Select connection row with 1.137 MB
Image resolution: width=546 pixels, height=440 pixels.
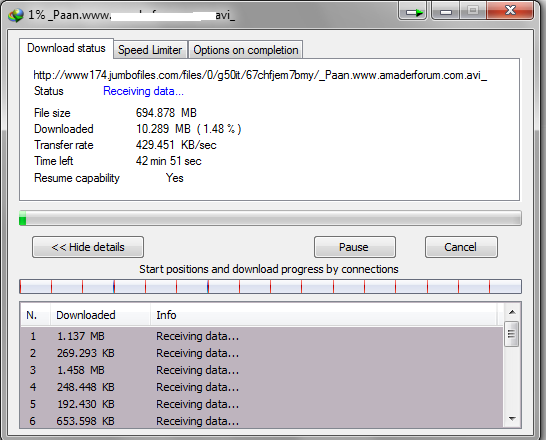262,336
